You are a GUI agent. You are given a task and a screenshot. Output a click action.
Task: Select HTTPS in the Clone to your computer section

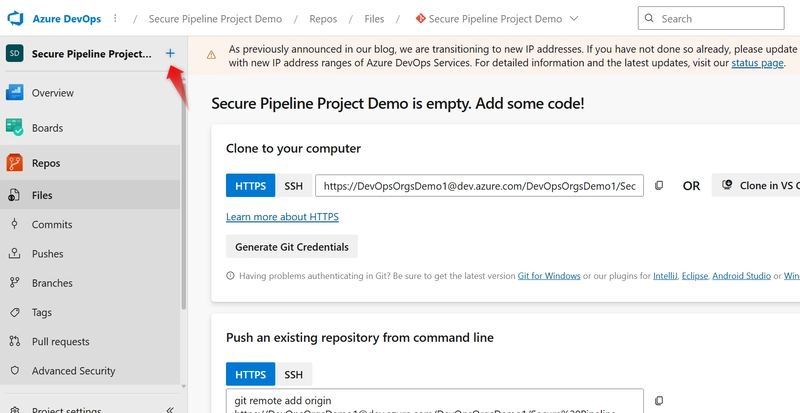pos(251,185)
